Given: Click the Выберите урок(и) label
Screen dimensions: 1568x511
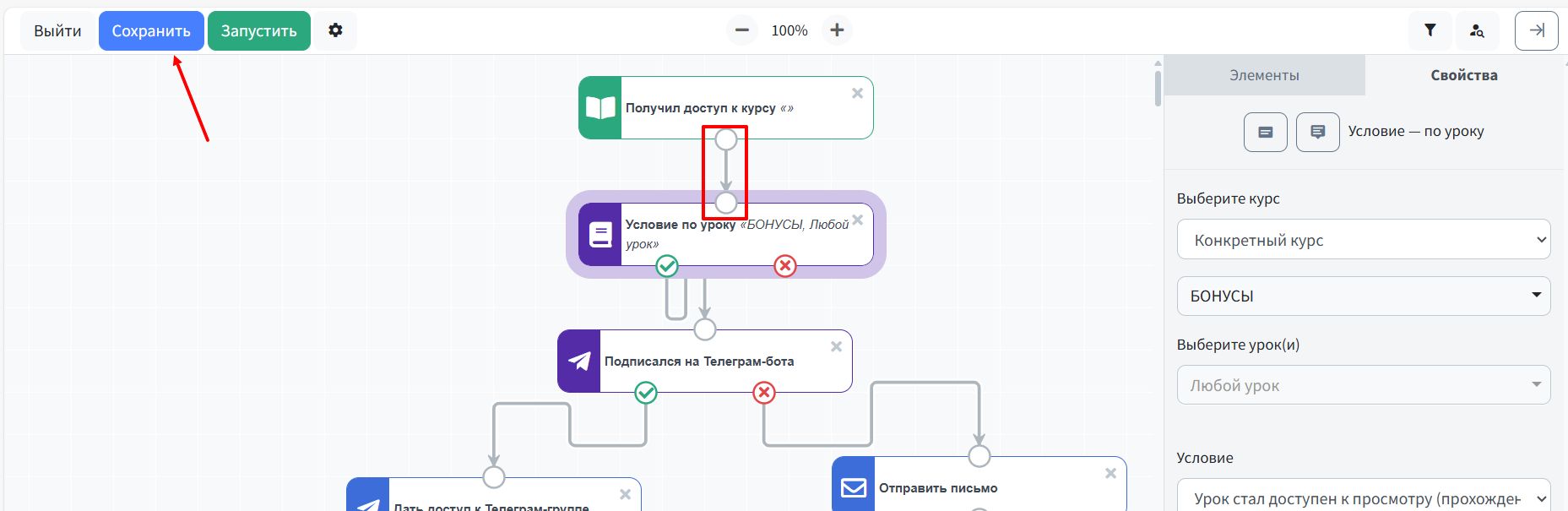Looking at the screenshot, I should (1238, 345).
